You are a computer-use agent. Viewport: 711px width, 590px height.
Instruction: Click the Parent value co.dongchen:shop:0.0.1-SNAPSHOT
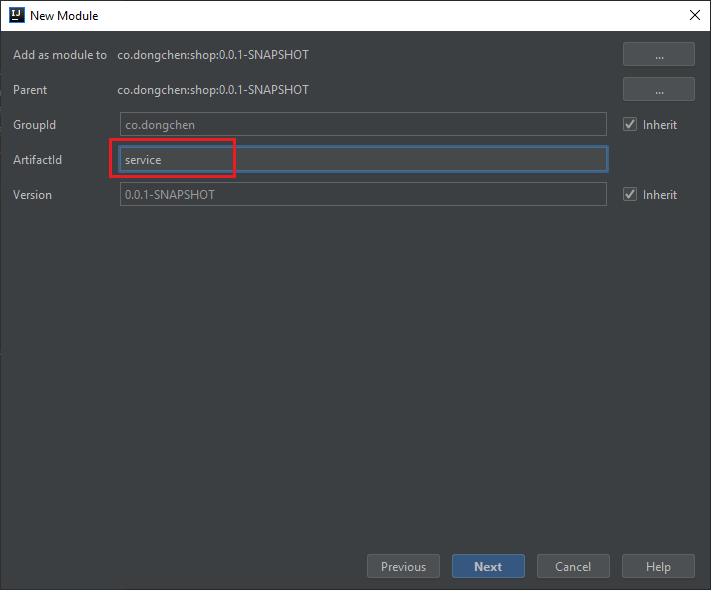click(x=213, y=90)
